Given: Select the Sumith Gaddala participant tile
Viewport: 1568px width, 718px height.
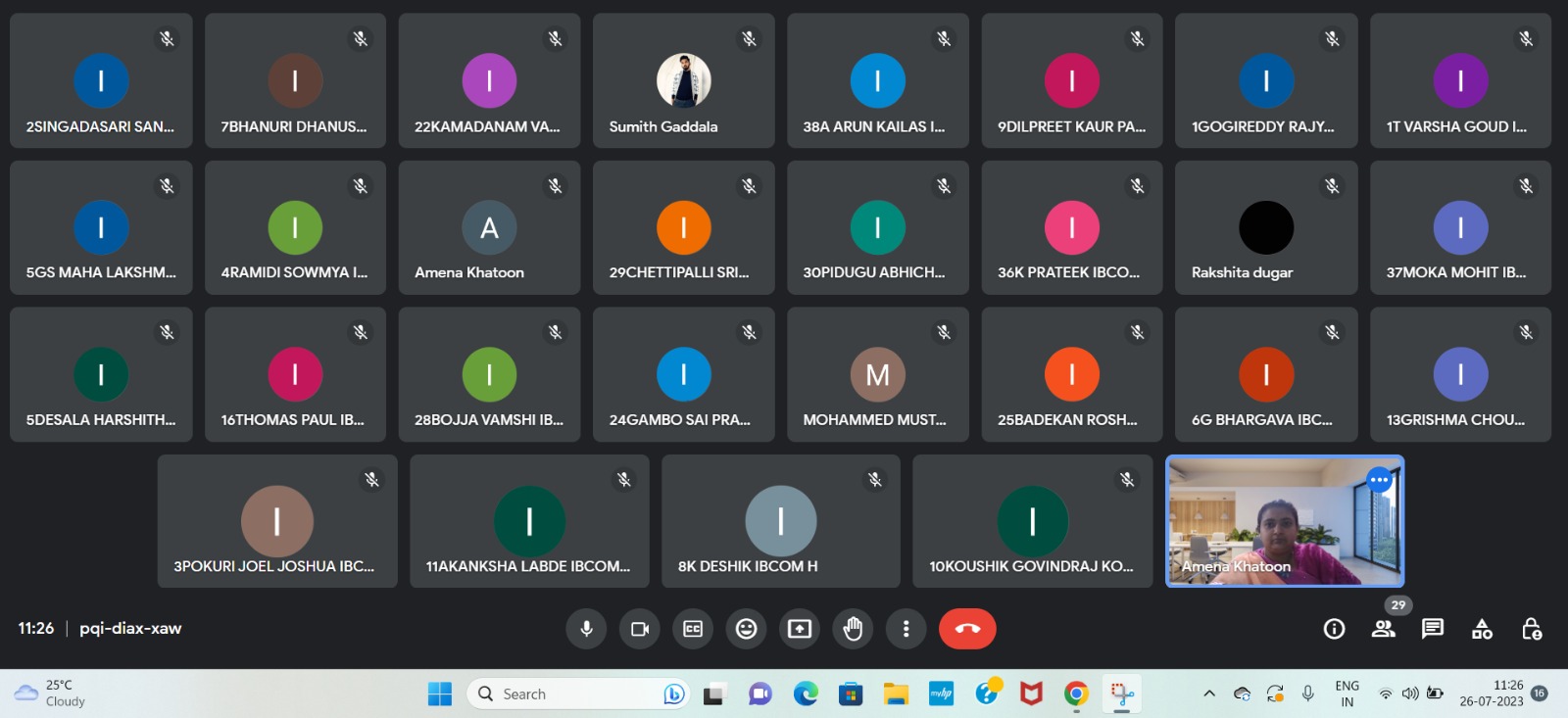Looking at the screenshot, I should coord(683,81).
